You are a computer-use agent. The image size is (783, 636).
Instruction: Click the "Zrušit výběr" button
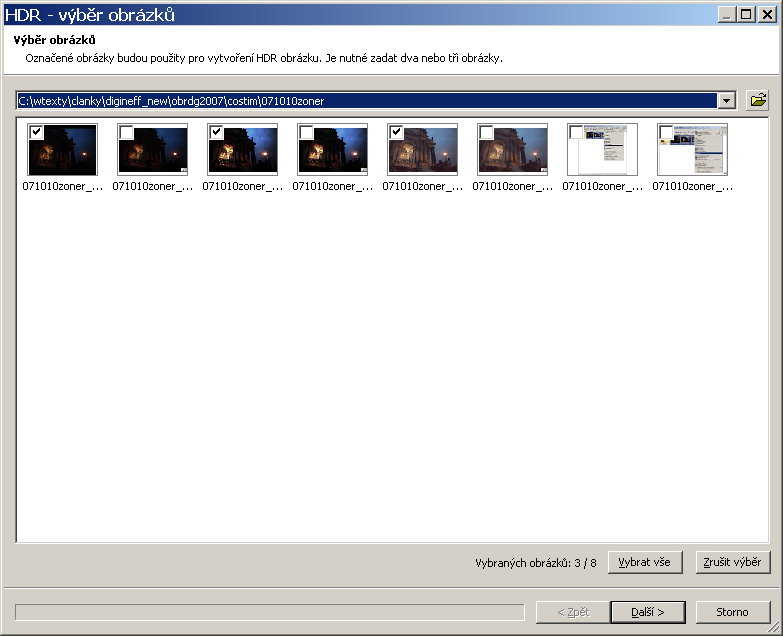[x=733, y=563]
